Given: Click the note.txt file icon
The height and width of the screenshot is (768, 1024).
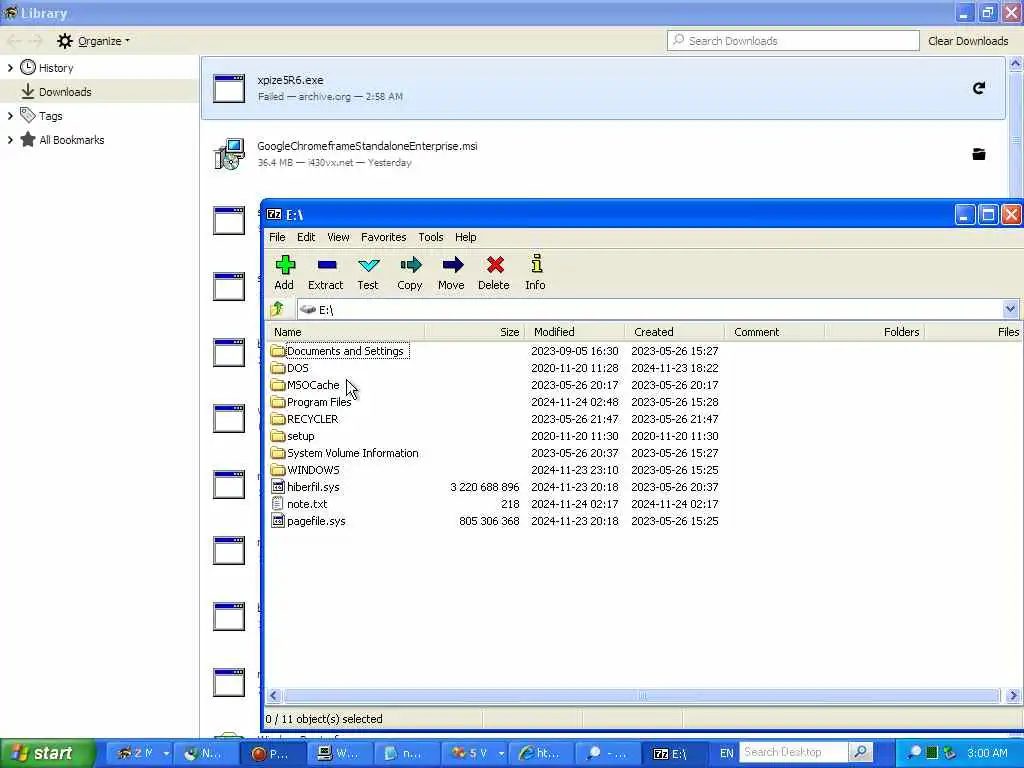Looking at the screenshot, I should (278, 504).
